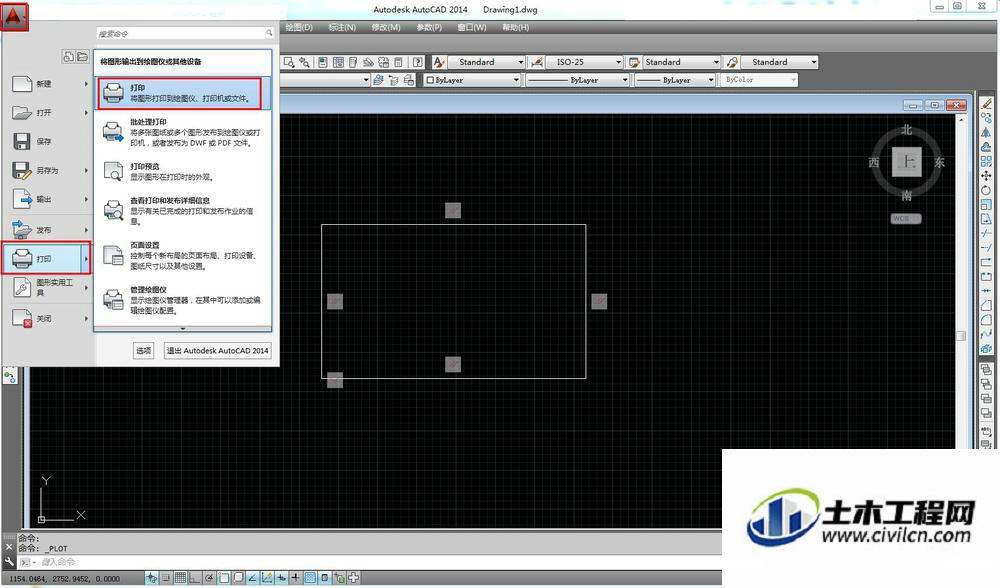Click the 关闭 (Close) document icon
This screenshot has height=588, width=1000.
click(22, 318)
